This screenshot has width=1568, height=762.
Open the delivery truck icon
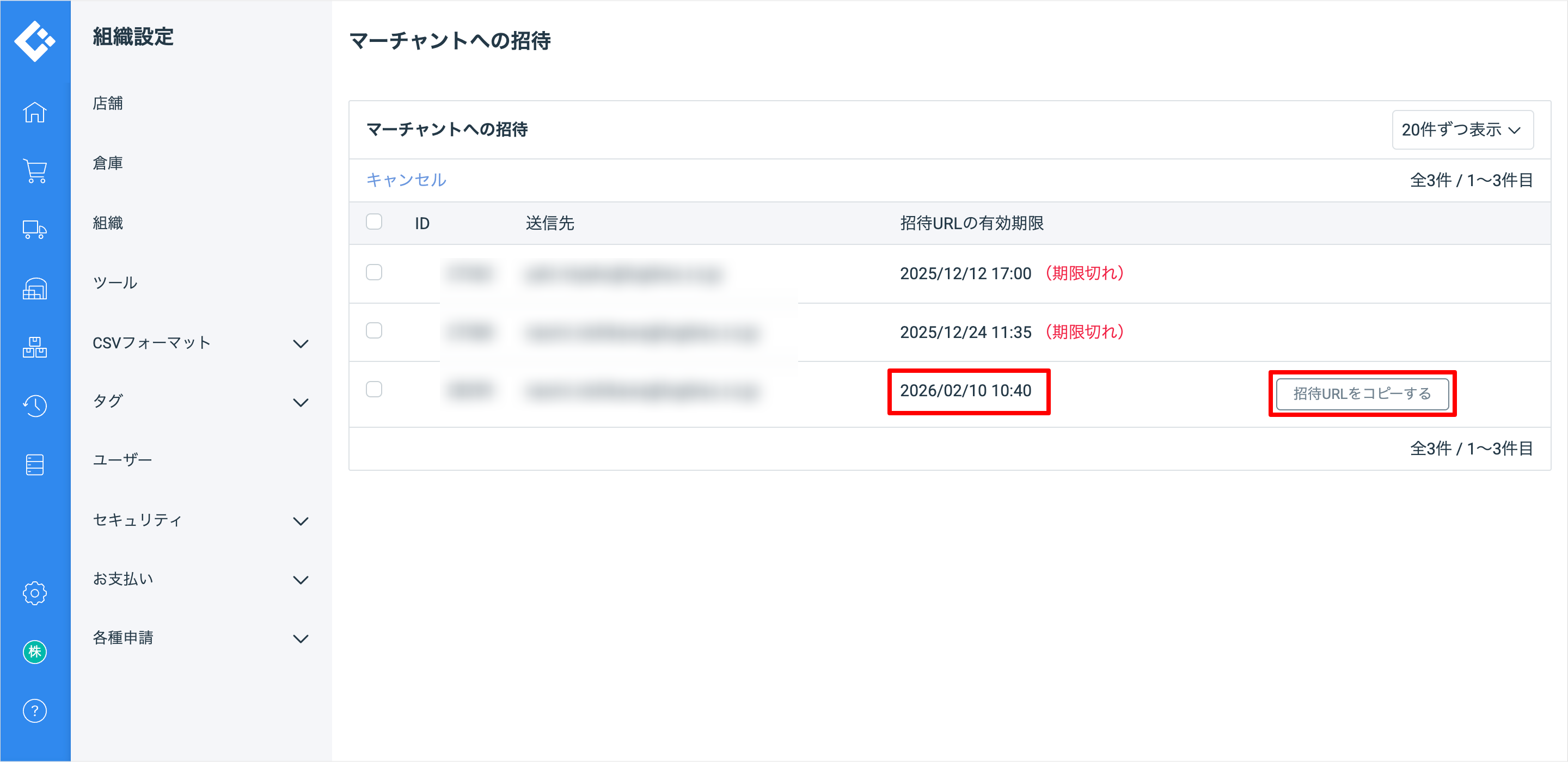pos(35,230)
